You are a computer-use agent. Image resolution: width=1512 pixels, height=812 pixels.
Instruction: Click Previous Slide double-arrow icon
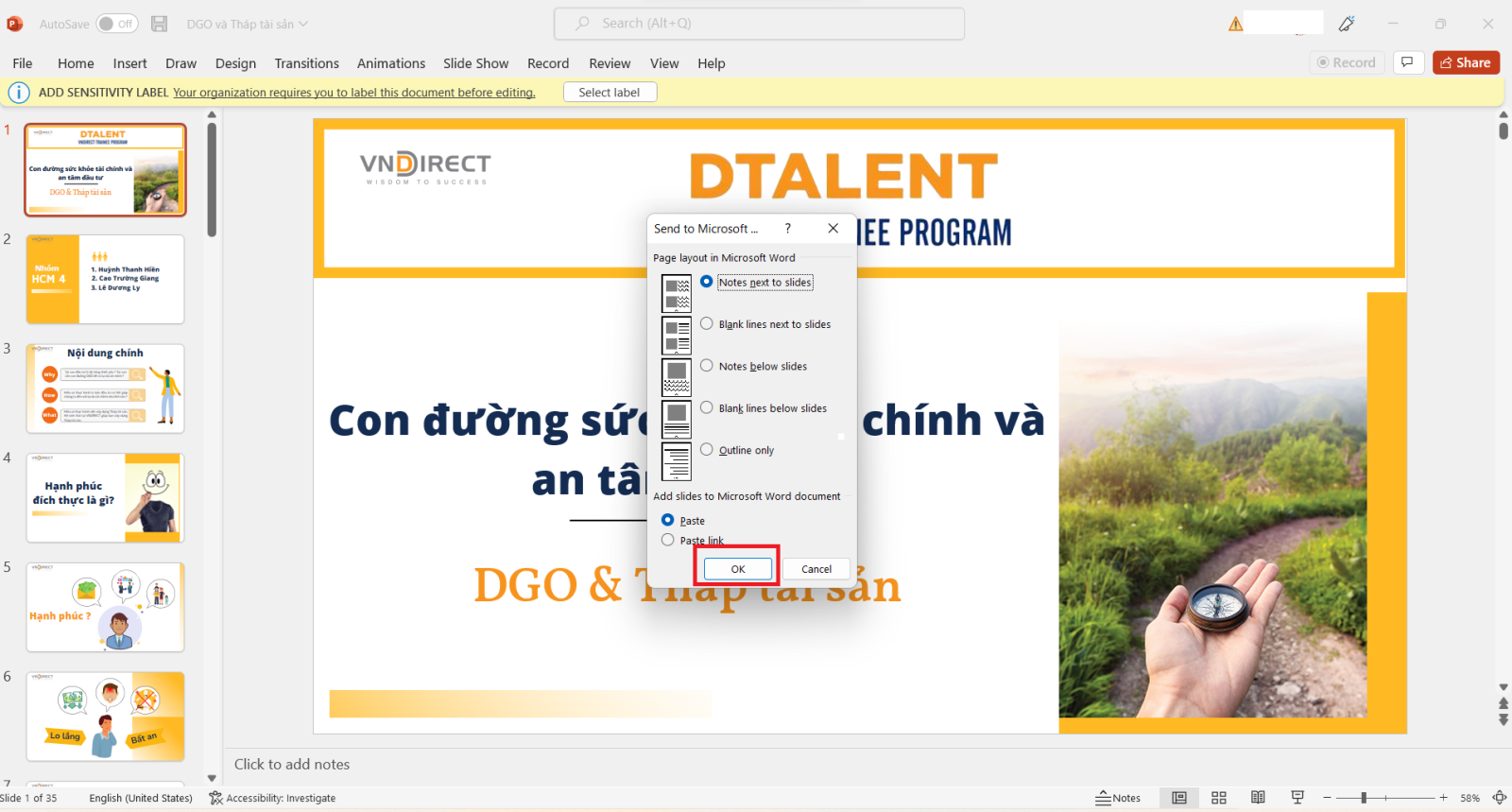1503,704
